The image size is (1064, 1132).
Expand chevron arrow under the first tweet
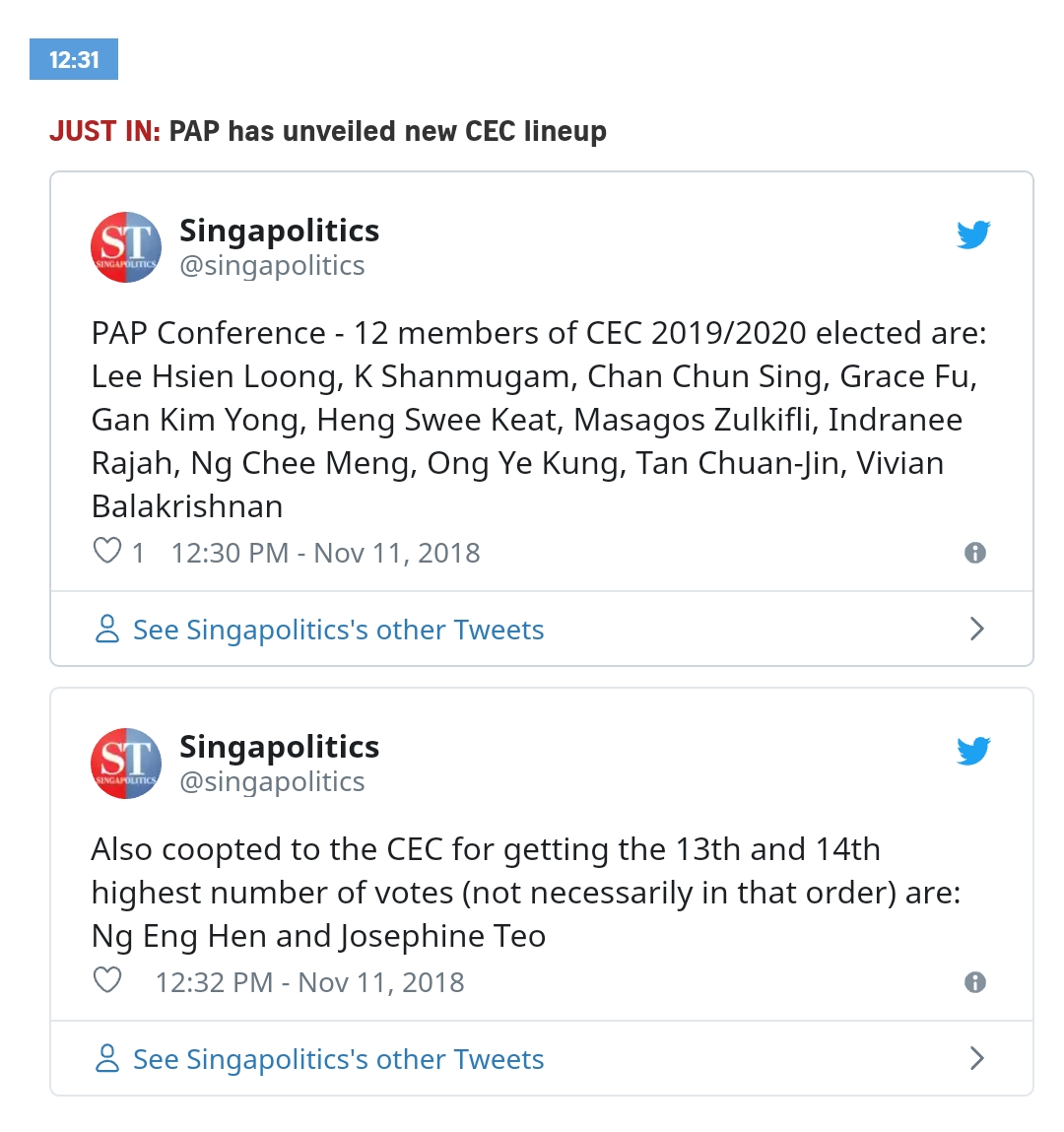tap(976, 629)
